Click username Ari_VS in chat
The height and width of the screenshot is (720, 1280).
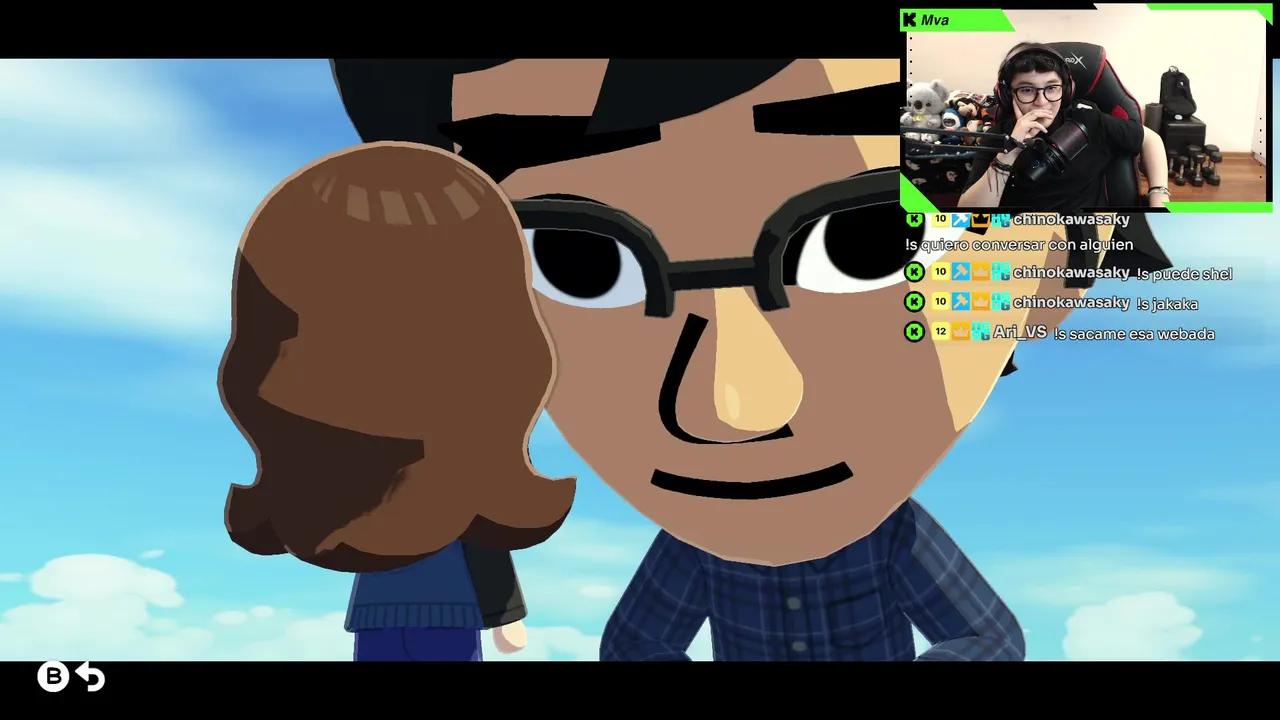coord(1020,331)
